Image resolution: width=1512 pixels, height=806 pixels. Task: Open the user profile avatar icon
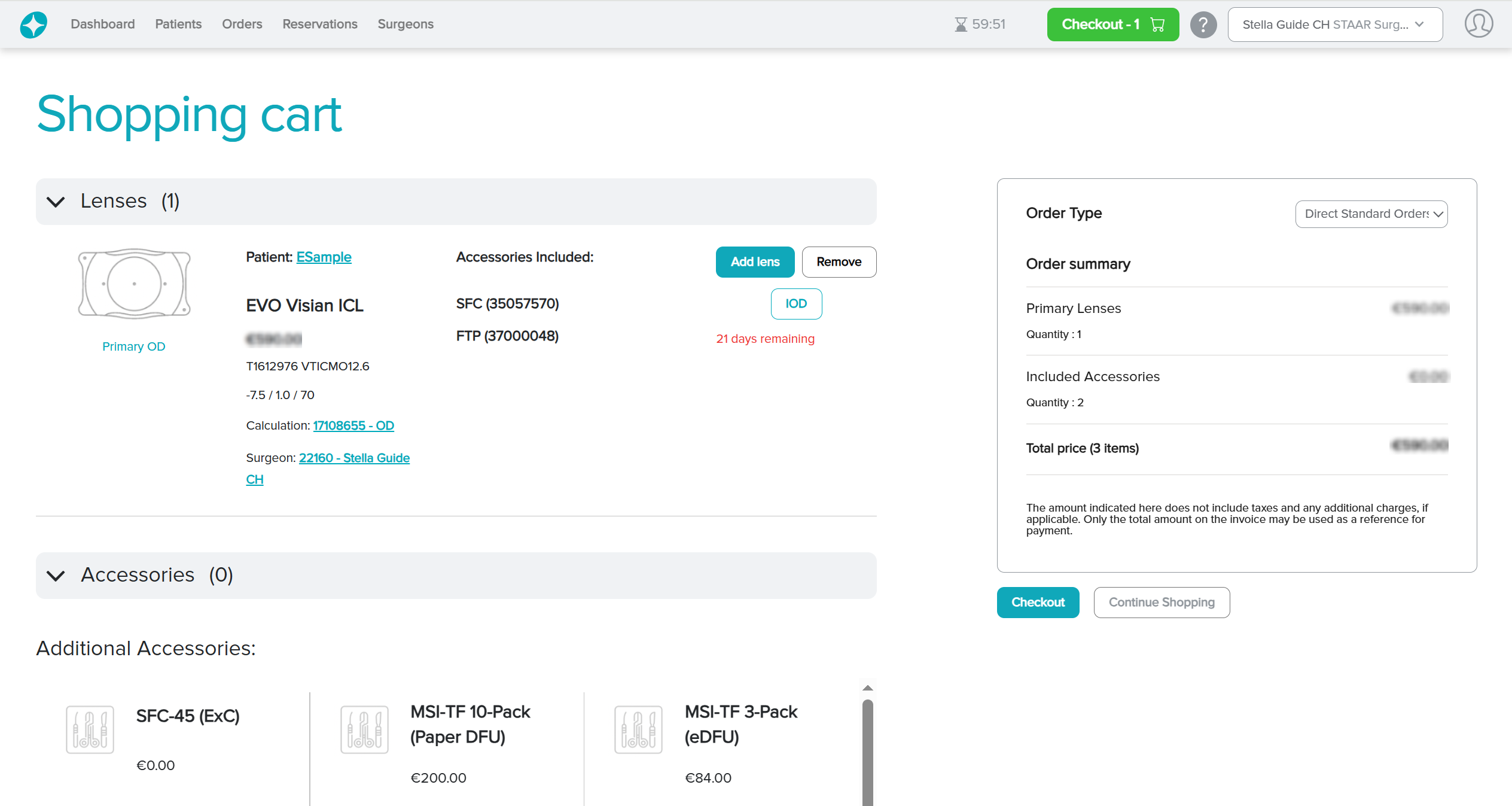click(x=1479, y=24)
